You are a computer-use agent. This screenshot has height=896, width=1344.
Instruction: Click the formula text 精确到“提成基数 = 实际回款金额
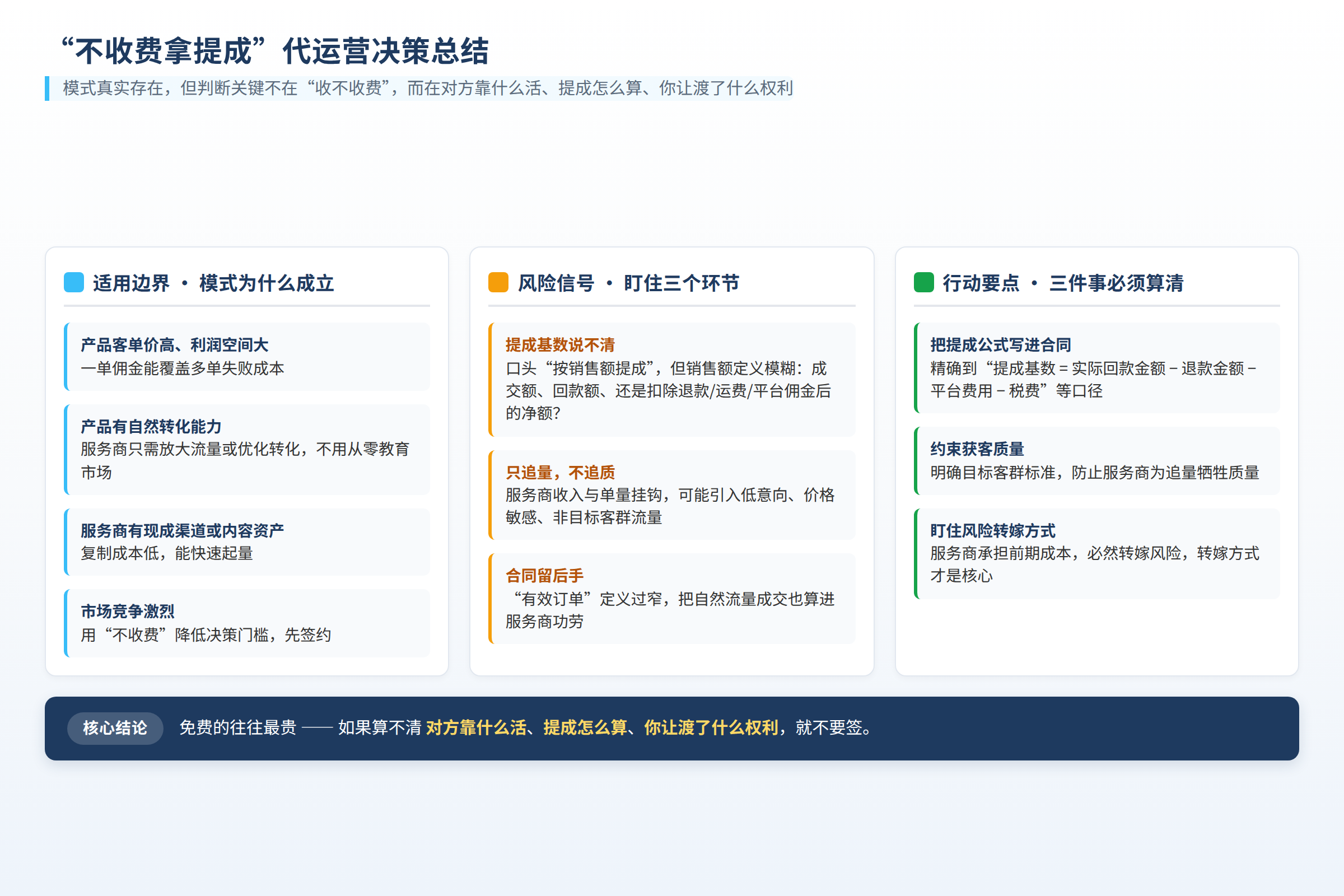click(x=1093, y=380)
